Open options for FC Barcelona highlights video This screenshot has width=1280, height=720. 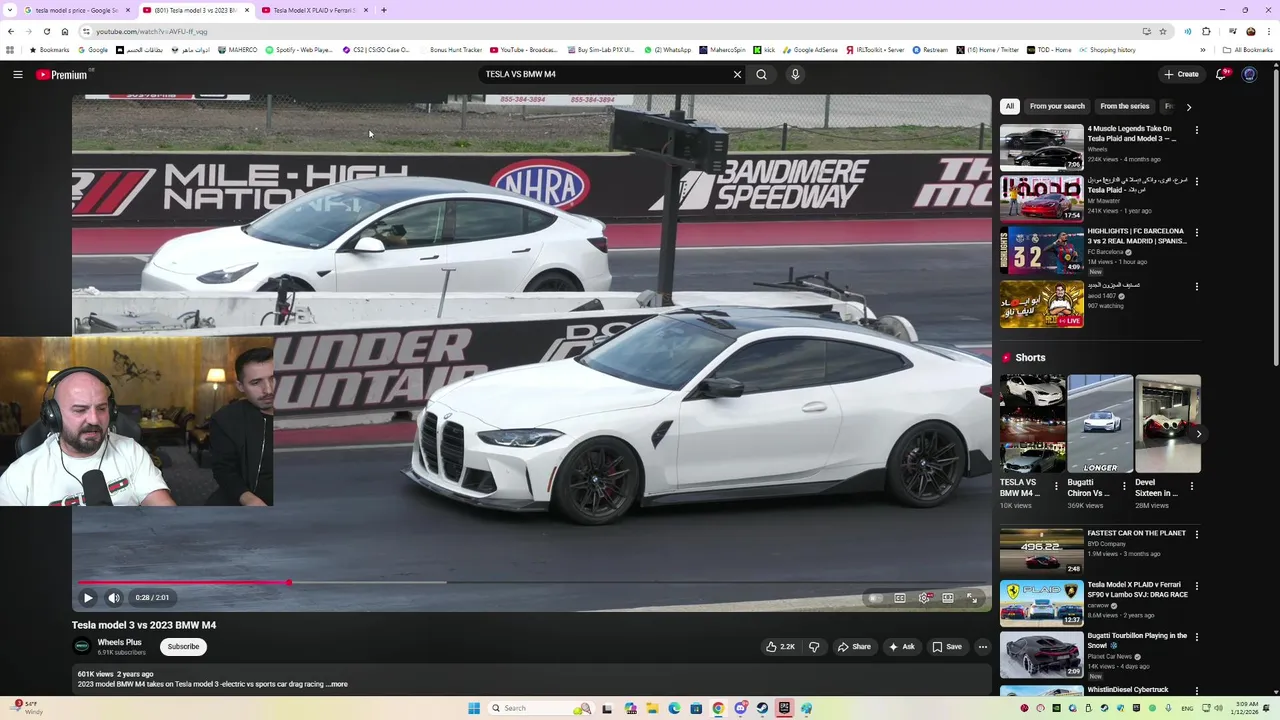pos(1196,233)
